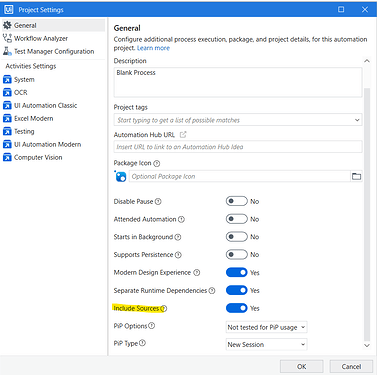Viewport: 377px width, 375px height.
Task: Turn on Attended Automation switch
Action: coord(237,219)
